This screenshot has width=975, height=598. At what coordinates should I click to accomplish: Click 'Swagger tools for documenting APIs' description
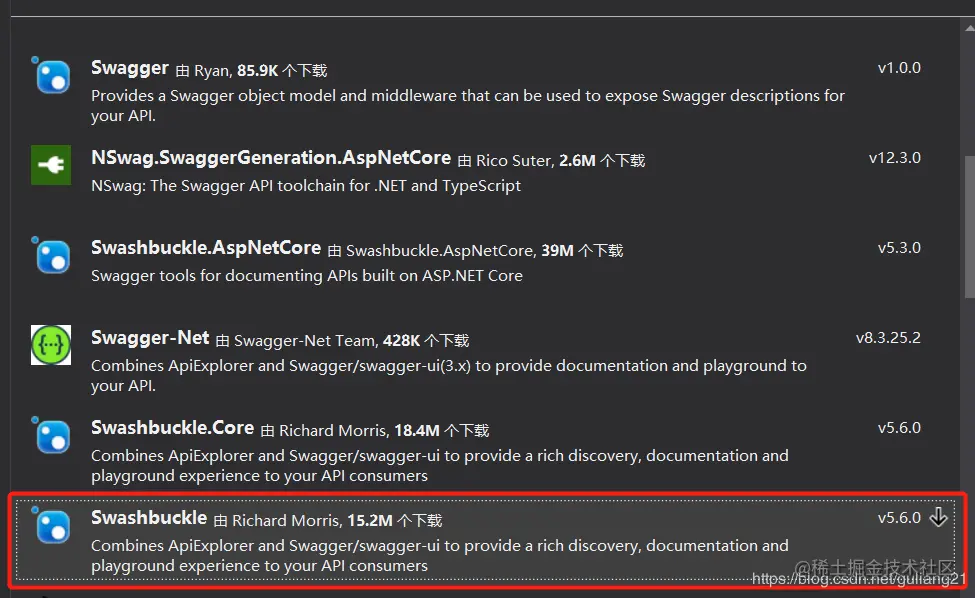(x=307, y=275)
